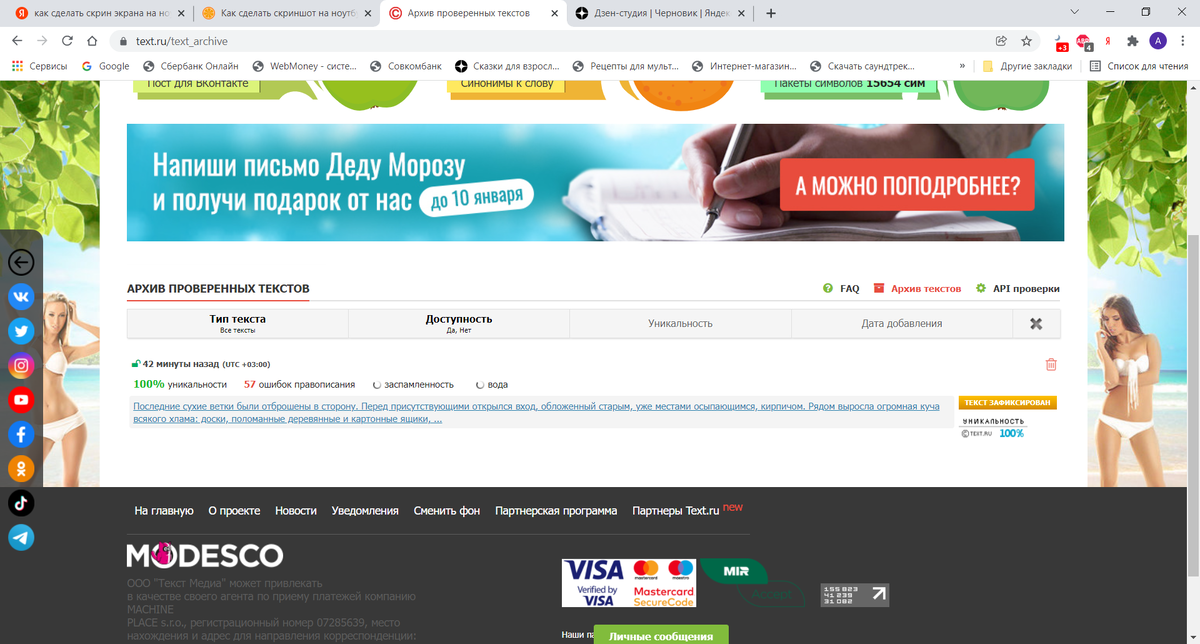
Task: Open the moon extension with +3 badge
Action: pos(1060,42)
